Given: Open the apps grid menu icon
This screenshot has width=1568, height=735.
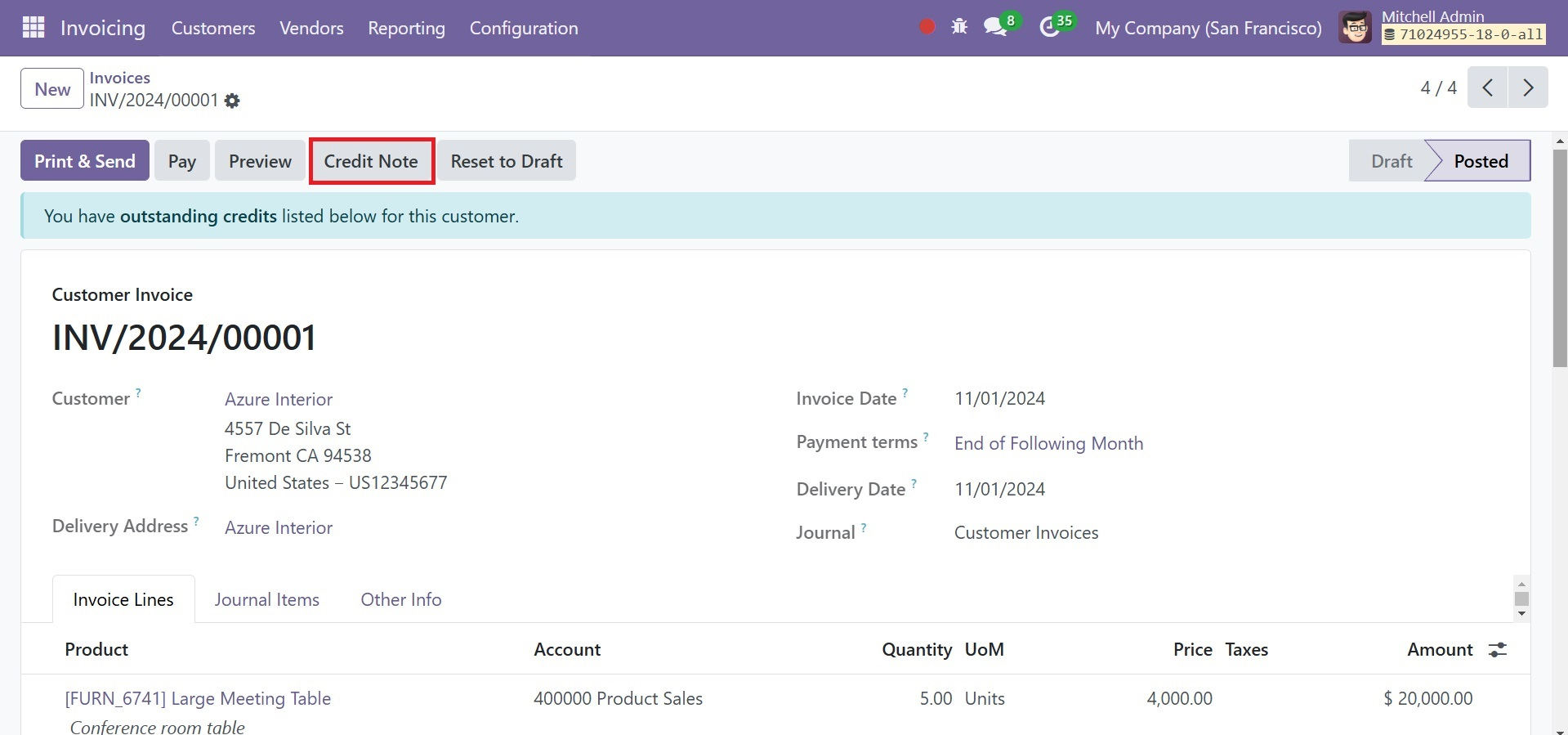Looking at the screenshot, I should click(34, 28).
